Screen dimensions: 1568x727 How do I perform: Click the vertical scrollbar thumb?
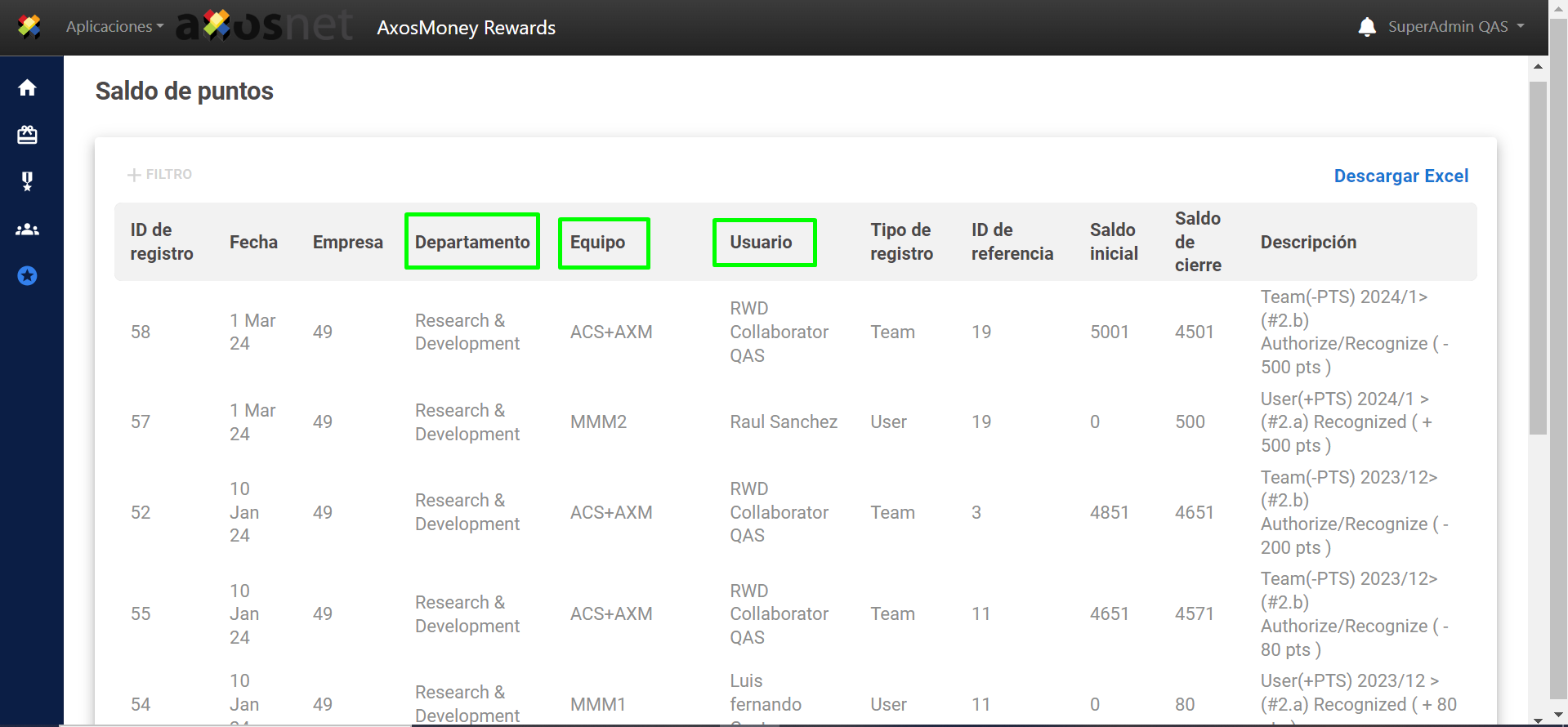(x=1537, y=257)
